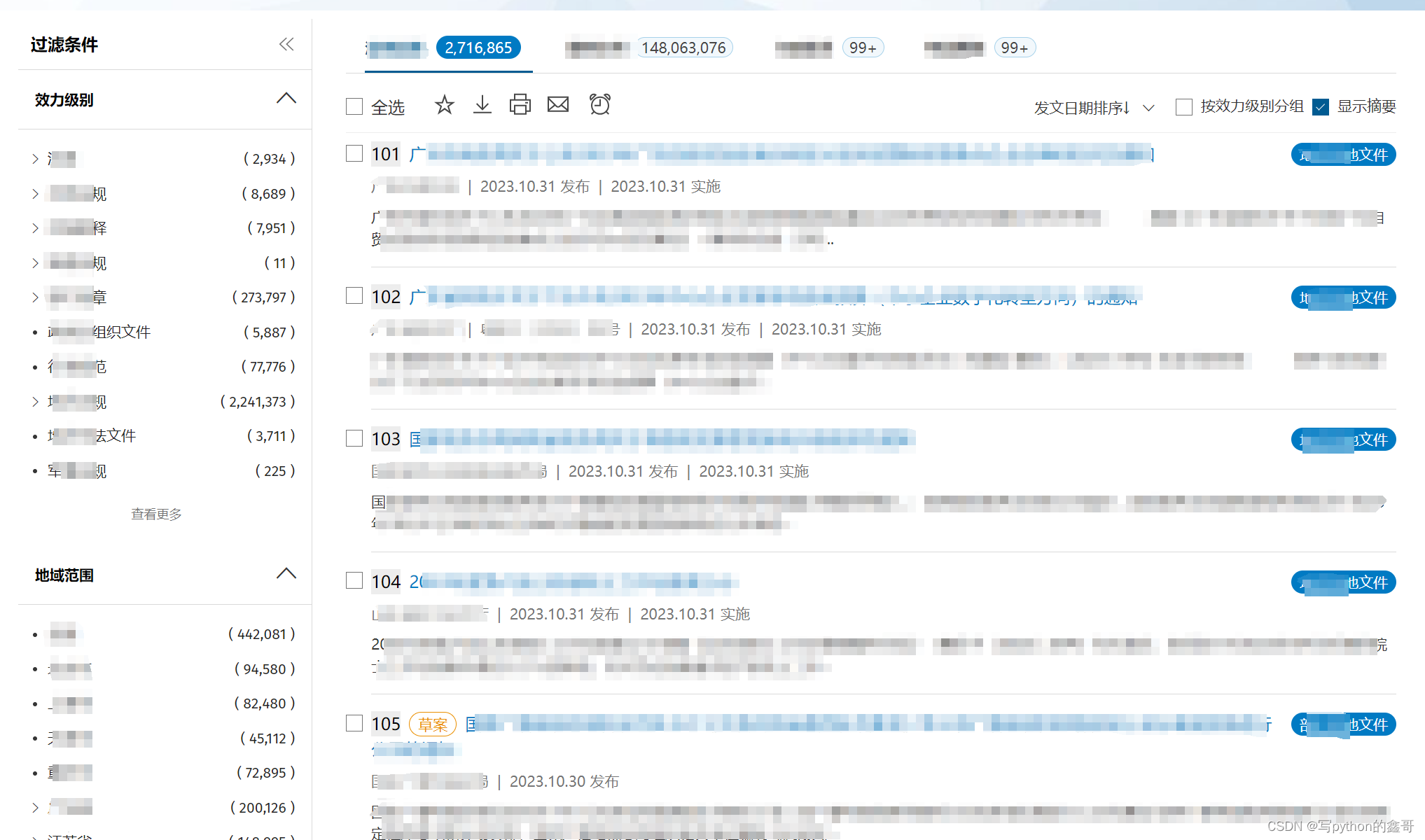Screen dimensions: 1425x840
Task: Select checkbox for result 102
Action: point(354,295)
